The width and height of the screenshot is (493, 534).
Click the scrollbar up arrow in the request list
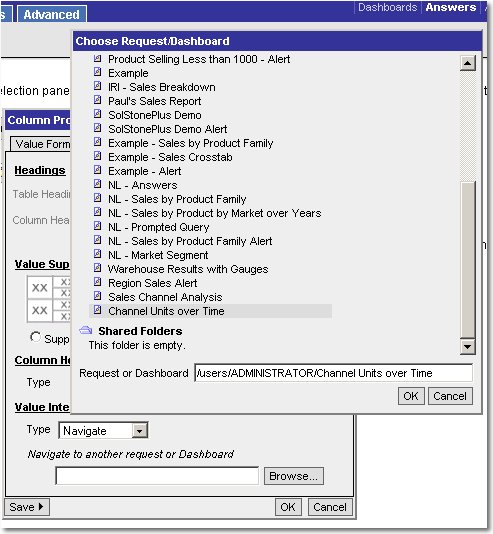point(467,63)
